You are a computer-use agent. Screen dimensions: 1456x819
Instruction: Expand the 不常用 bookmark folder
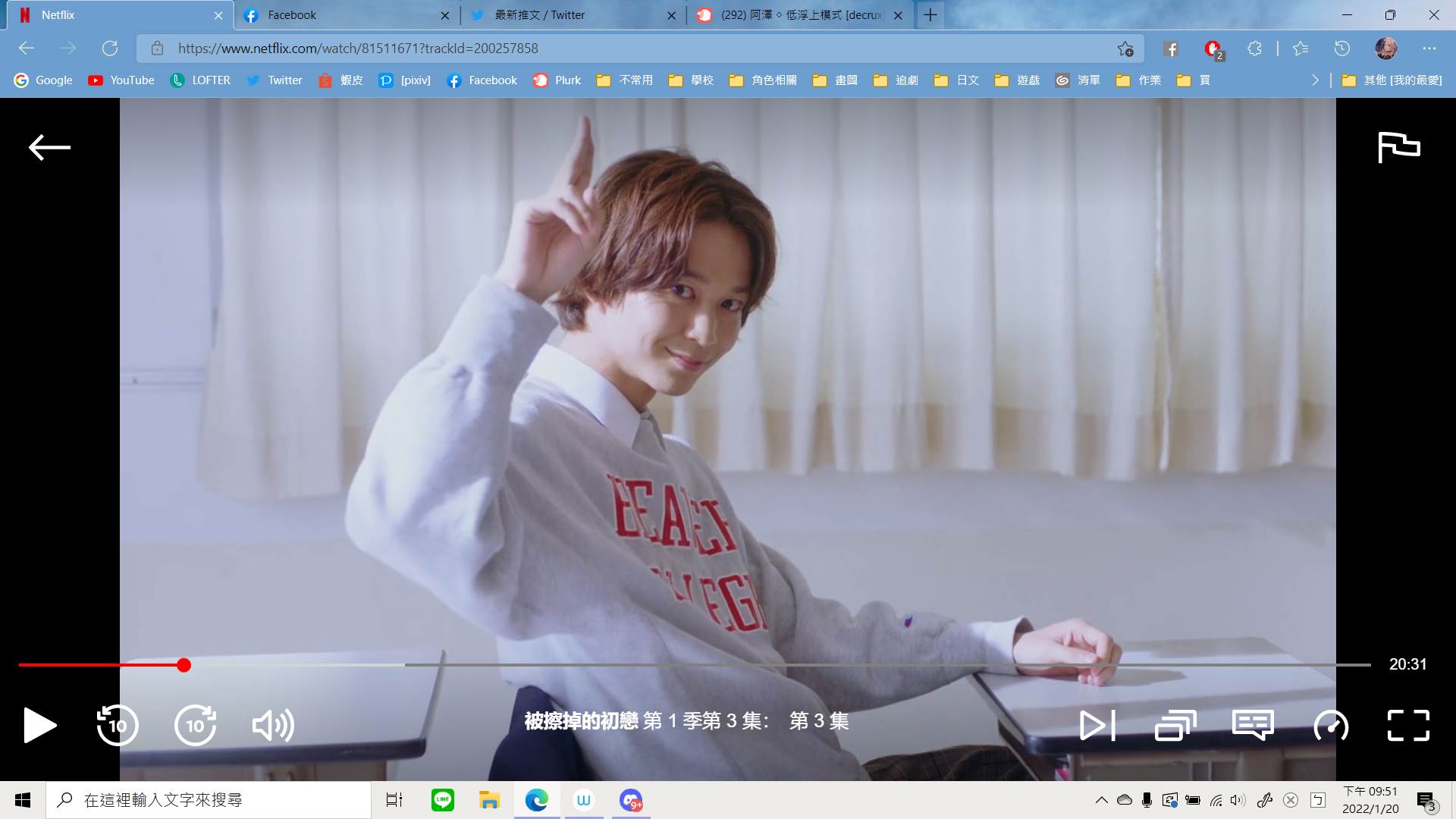(x=625, y=80)
